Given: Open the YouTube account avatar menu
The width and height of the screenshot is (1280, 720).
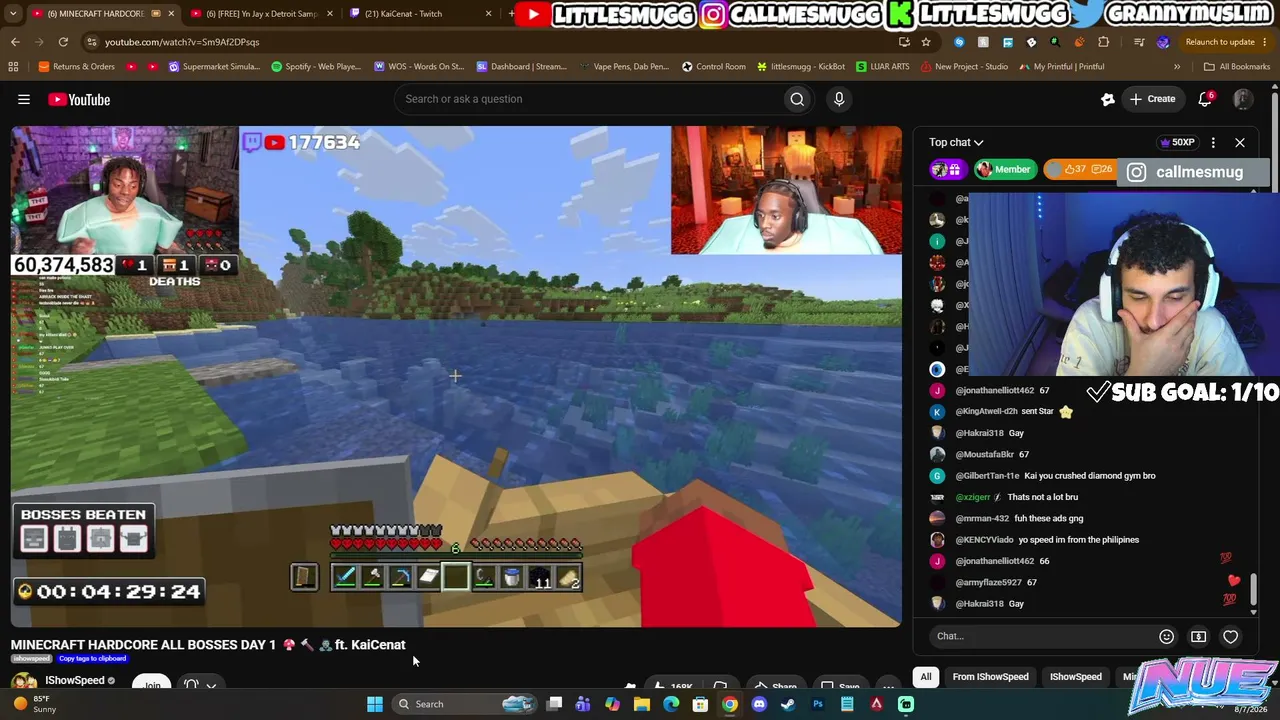Looking at the screenshot, I should (1243, 99).
